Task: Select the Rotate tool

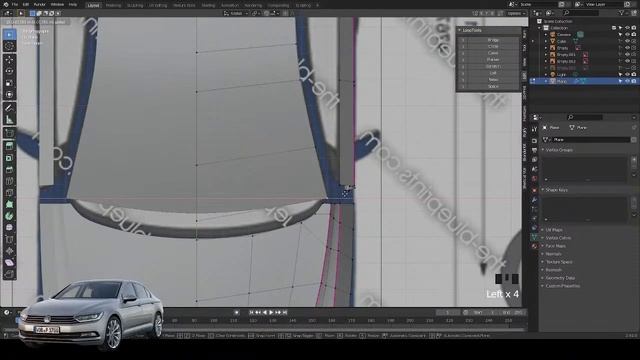Action: (x=9, y=71)
